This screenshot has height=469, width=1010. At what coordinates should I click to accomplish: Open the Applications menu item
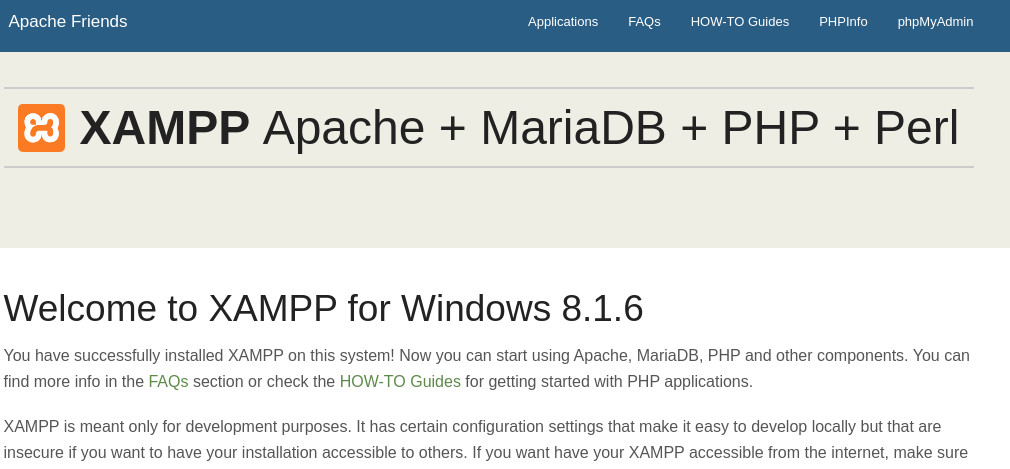tap(563, 22)
